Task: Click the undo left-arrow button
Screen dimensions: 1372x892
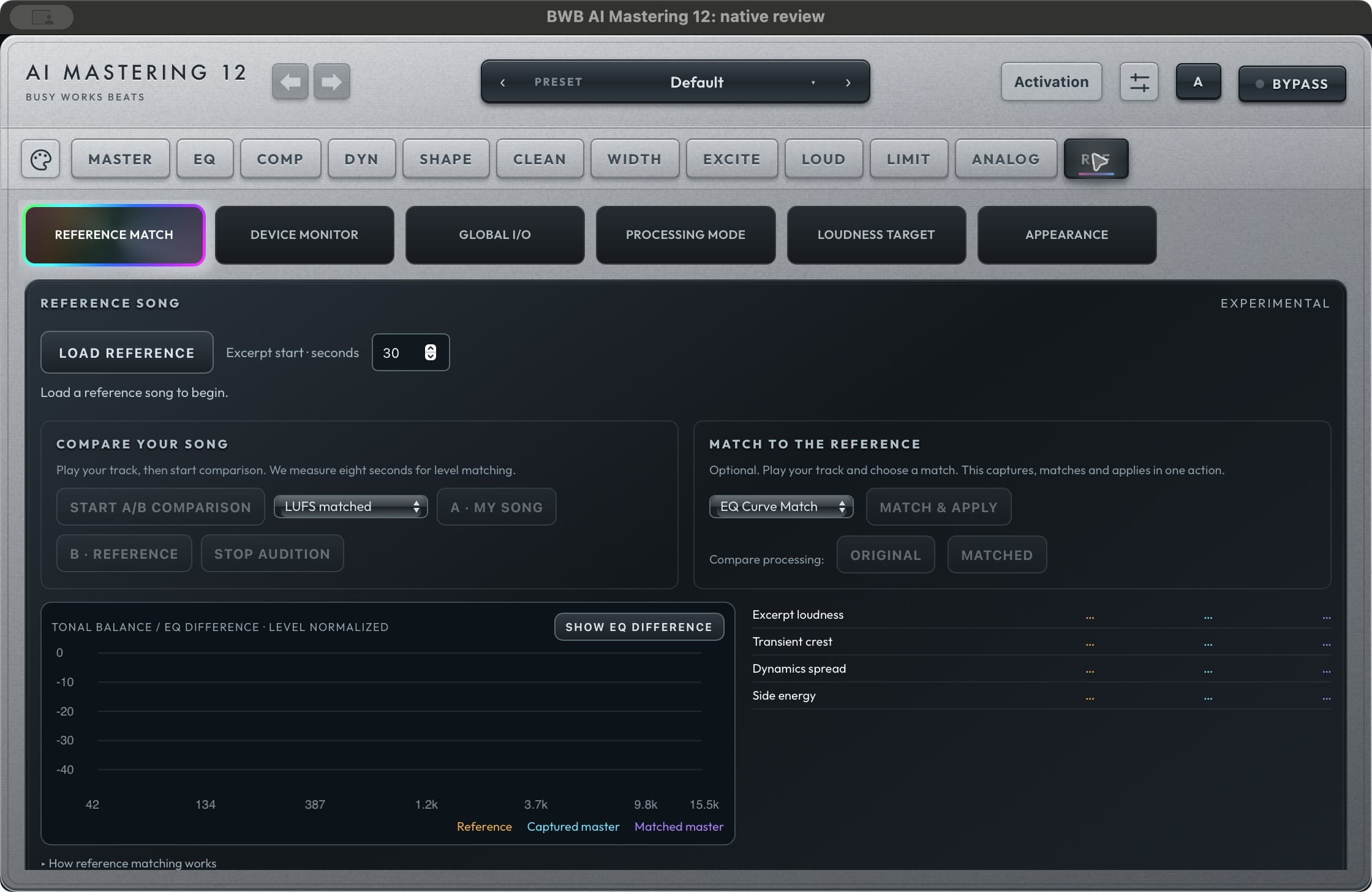Action: pyautogui.click(x=290, y=81)
